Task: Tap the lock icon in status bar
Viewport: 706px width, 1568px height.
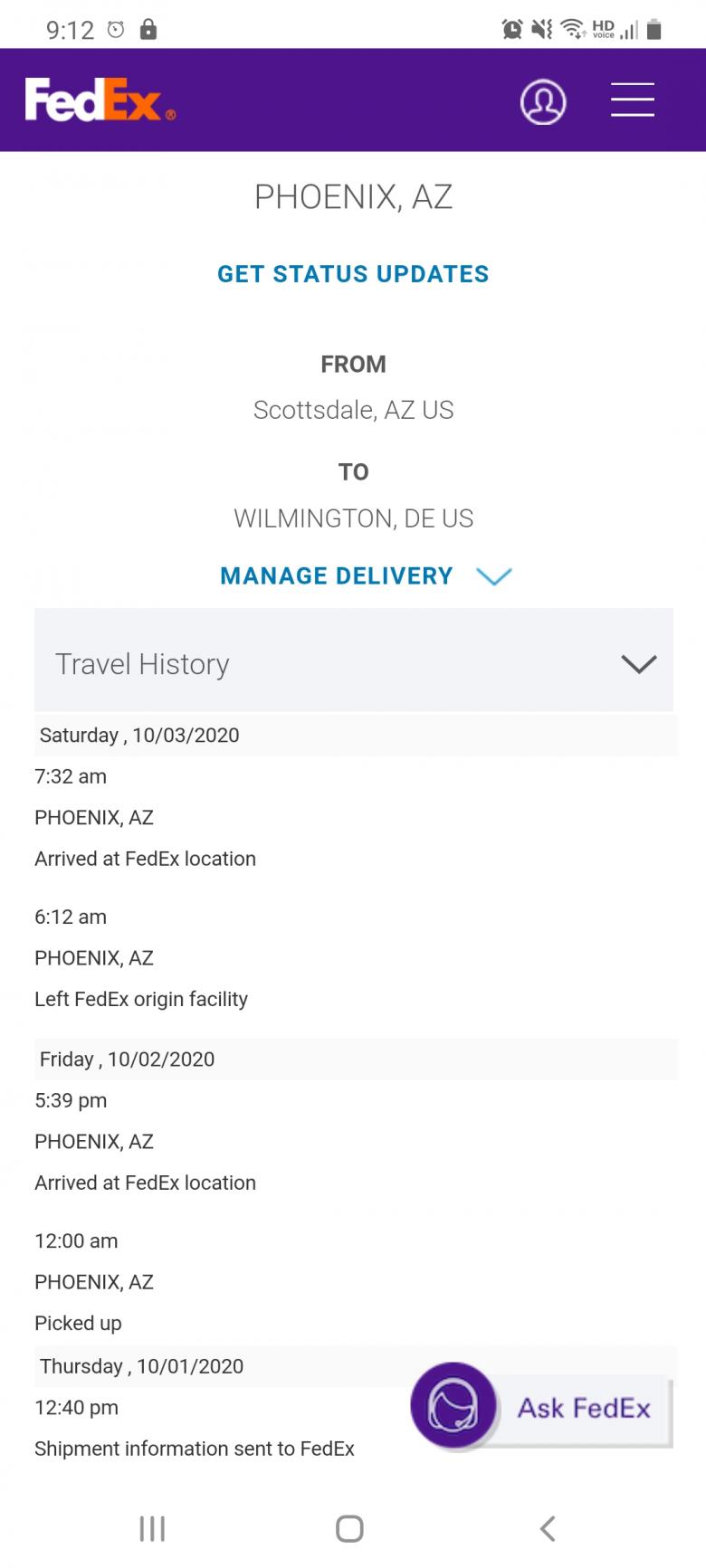Action: coord(148,30)
